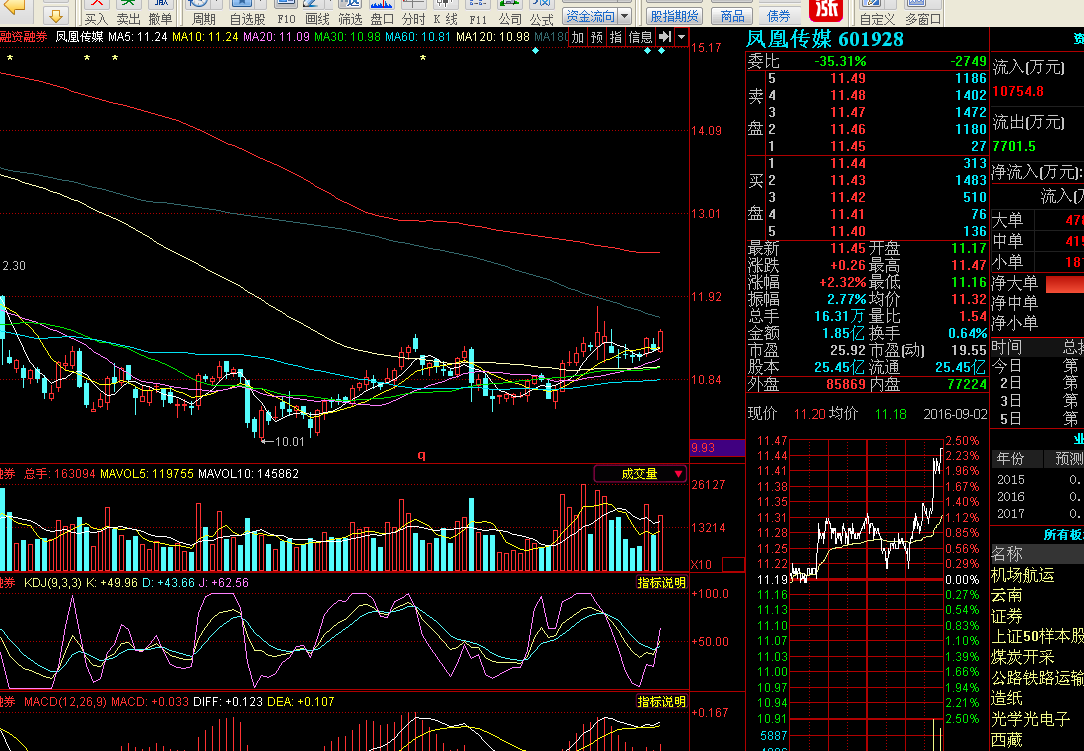Click the 预 button in chart header

(x=597, y=37)
